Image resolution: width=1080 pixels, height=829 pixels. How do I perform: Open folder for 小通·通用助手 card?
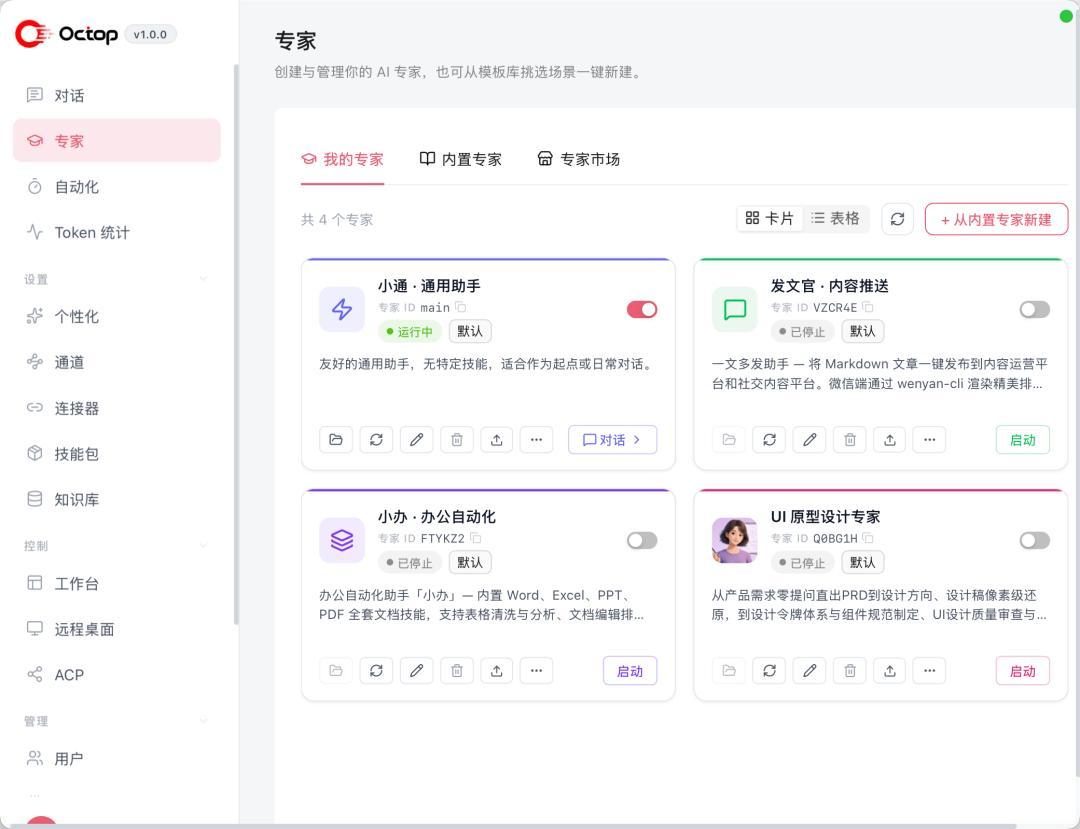tap(336, 439)
